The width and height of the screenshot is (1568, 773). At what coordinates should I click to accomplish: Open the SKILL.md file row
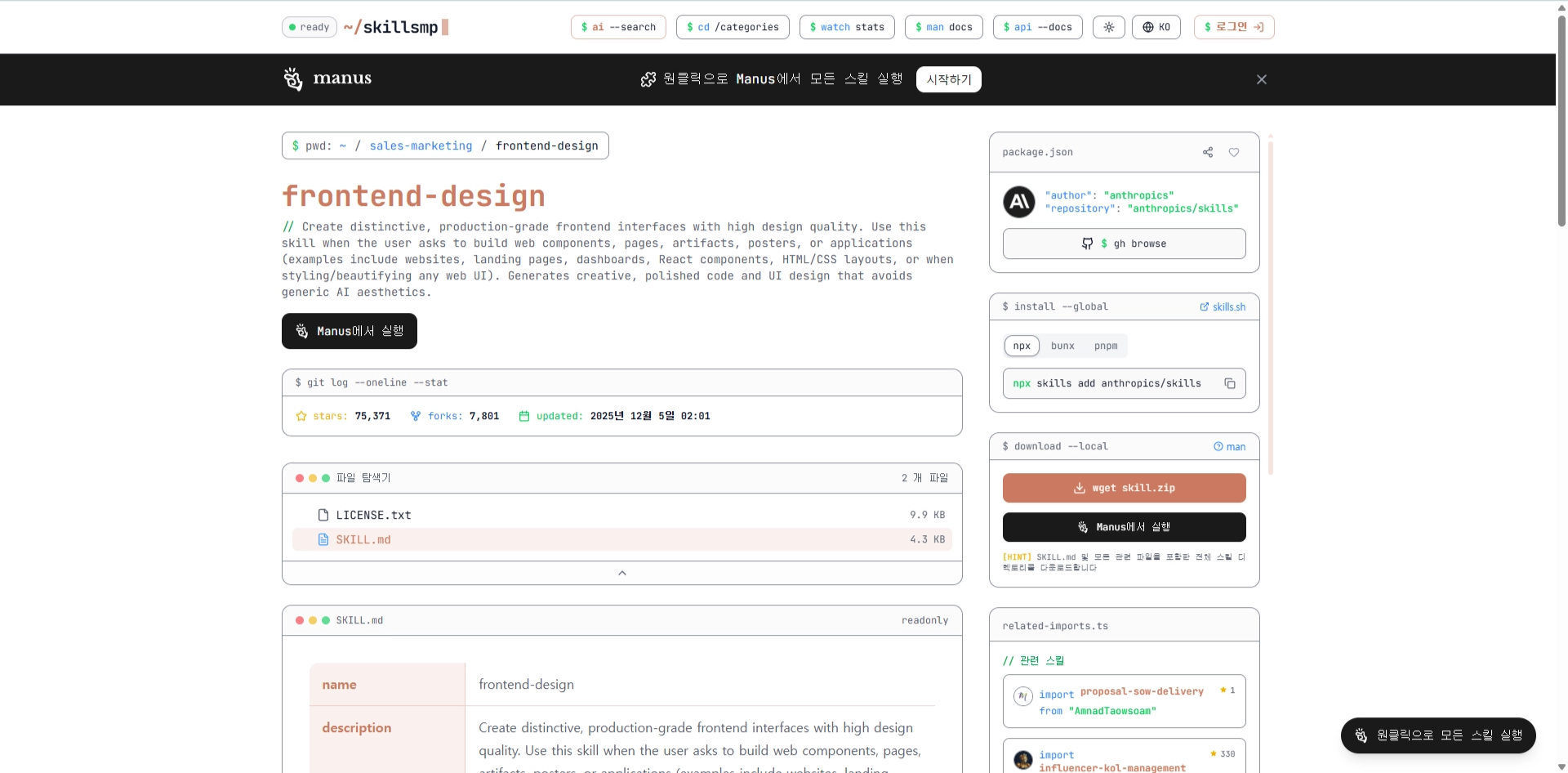(x=363, y=540)
